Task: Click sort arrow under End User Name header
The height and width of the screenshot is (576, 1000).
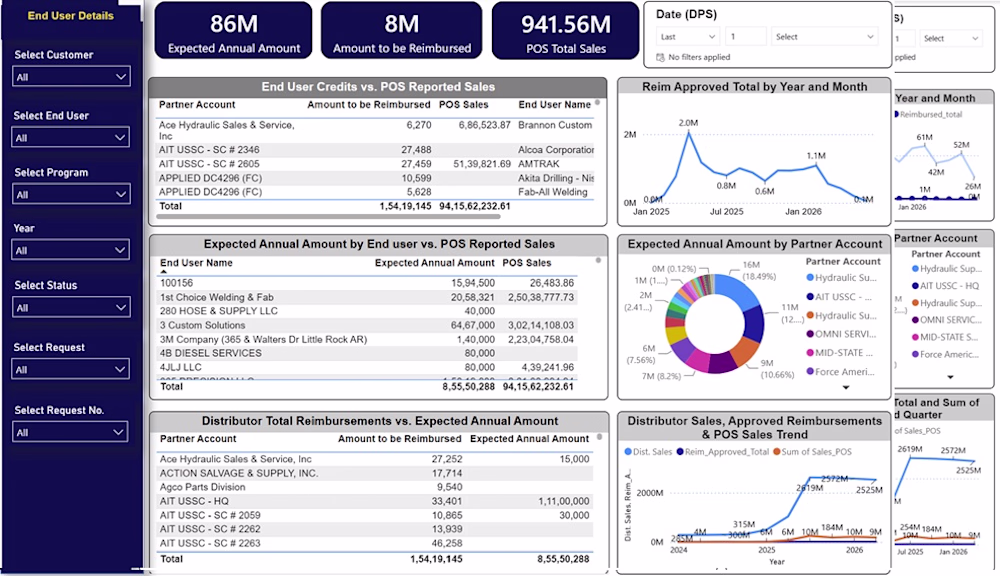Action: 164,272
